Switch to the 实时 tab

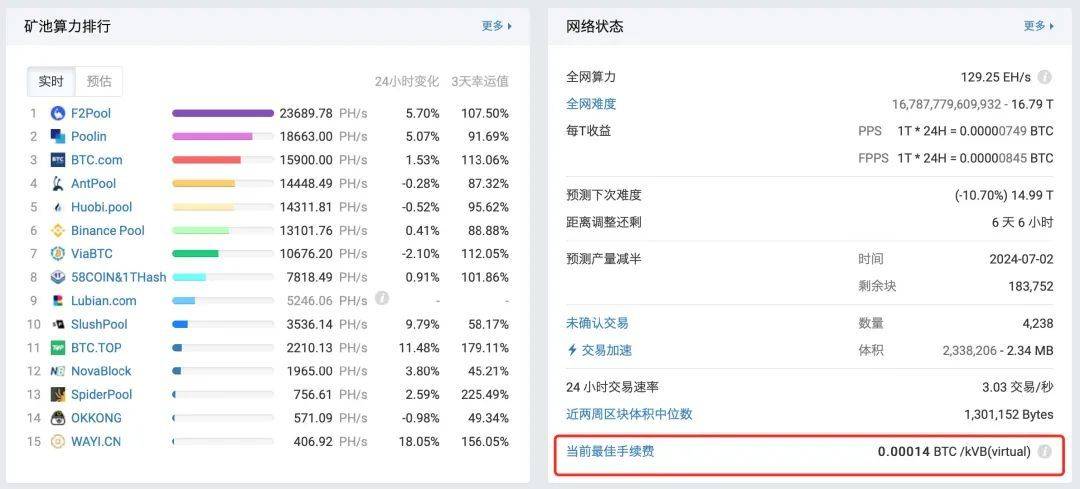[x=51, y=81]
